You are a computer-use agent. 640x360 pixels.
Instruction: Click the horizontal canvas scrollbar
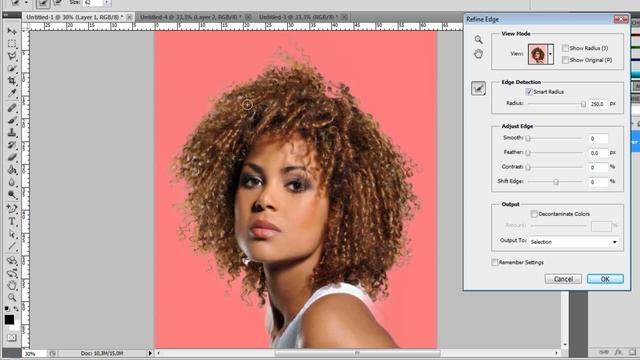pos(357,353)
